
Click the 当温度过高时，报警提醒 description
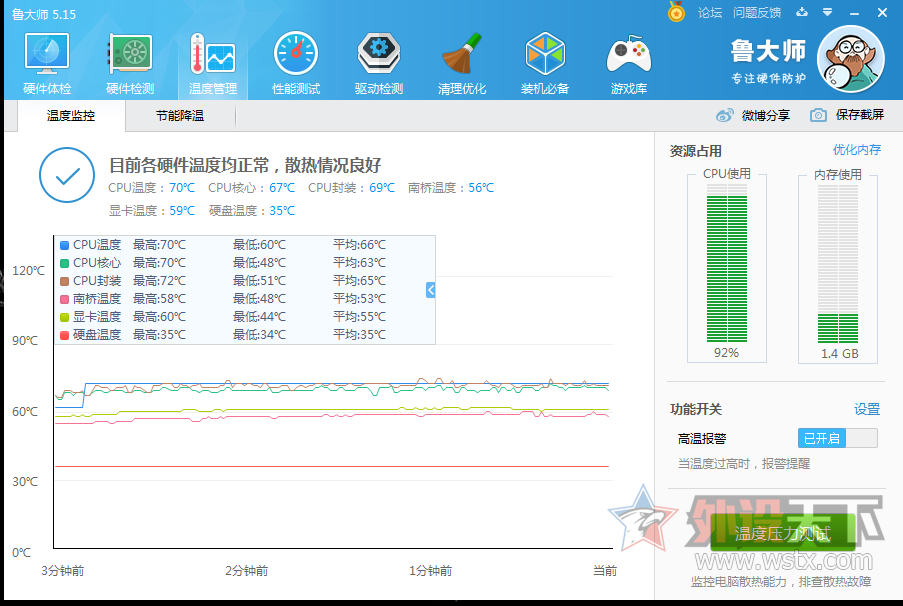[744, 464]
